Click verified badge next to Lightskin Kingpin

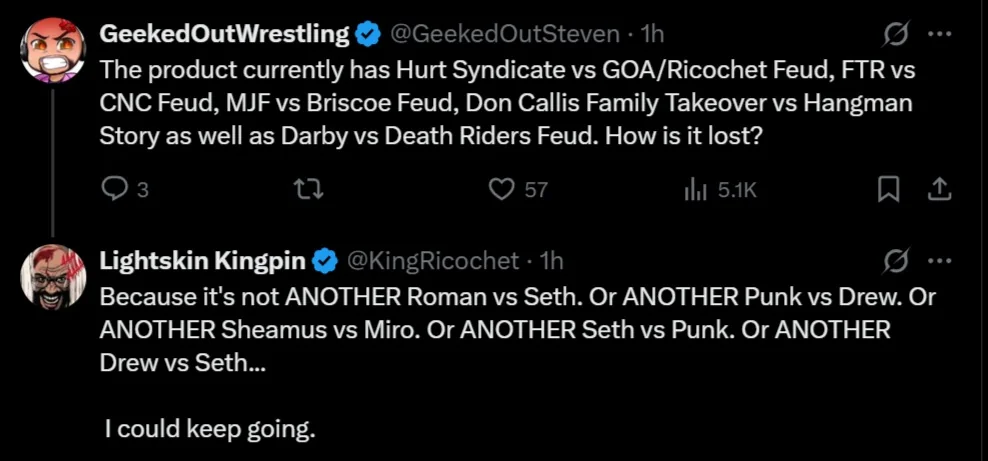[325, 261]
